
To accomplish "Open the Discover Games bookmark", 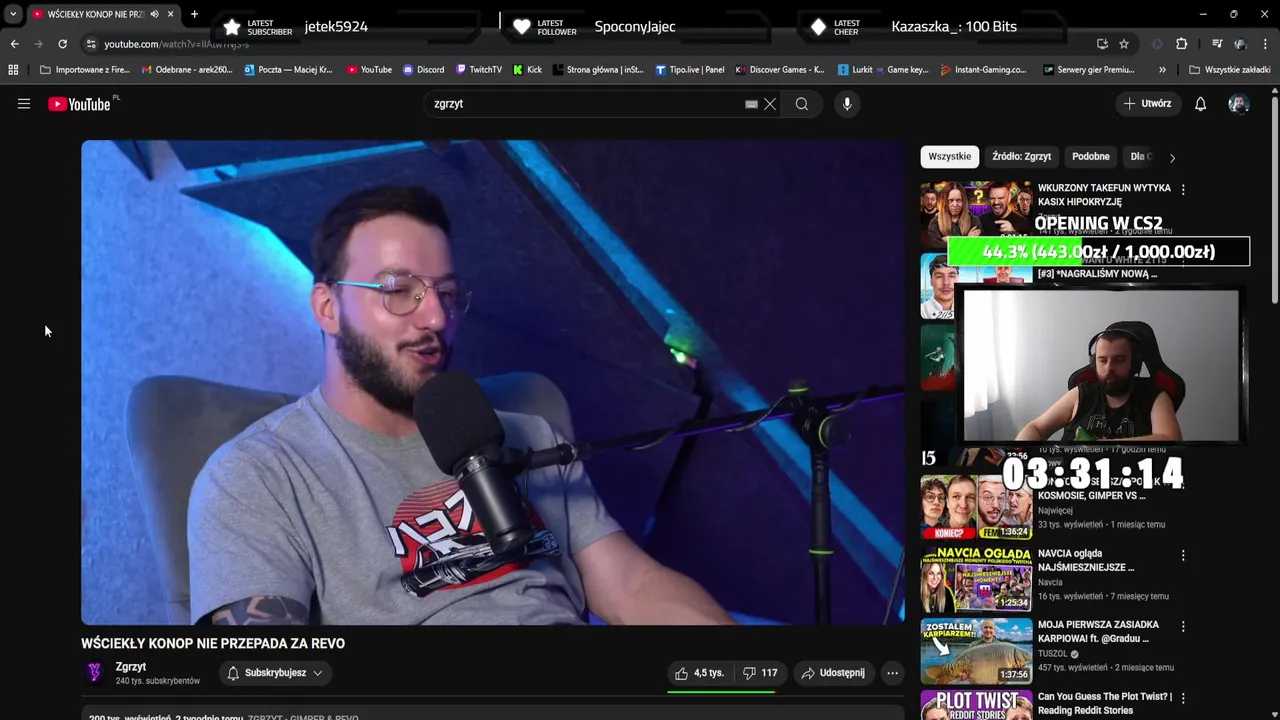I will pos(780,70).
